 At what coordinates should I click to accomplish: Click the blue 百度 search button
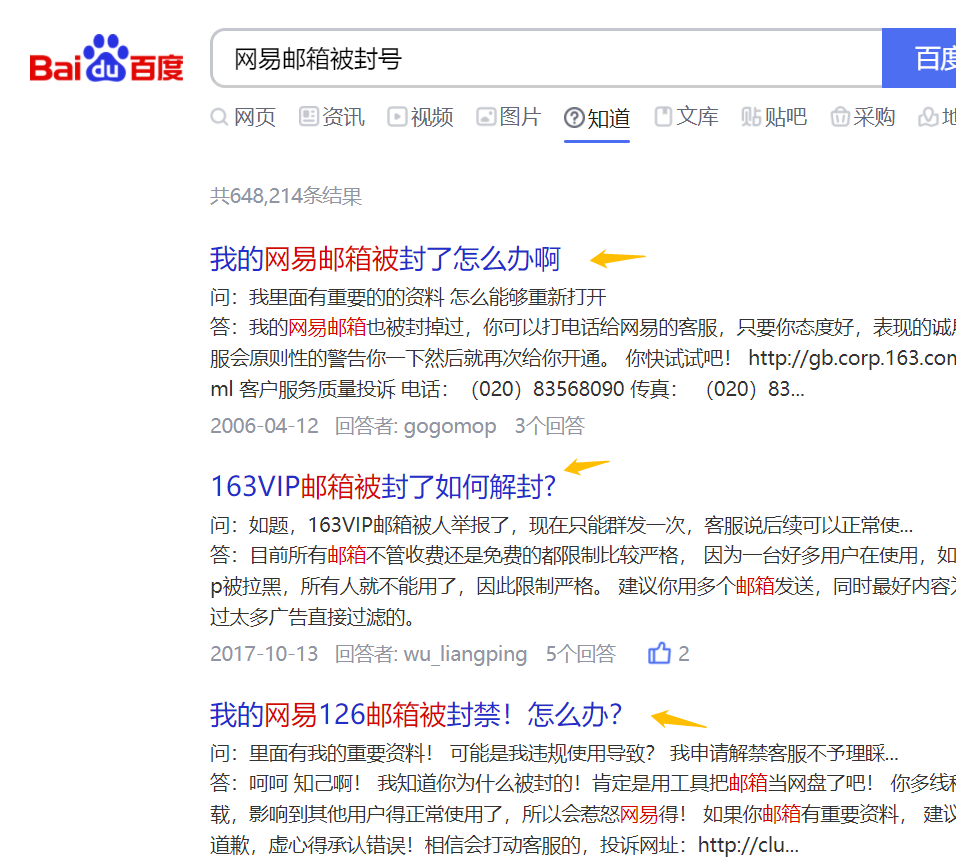(x=919, y=59)
